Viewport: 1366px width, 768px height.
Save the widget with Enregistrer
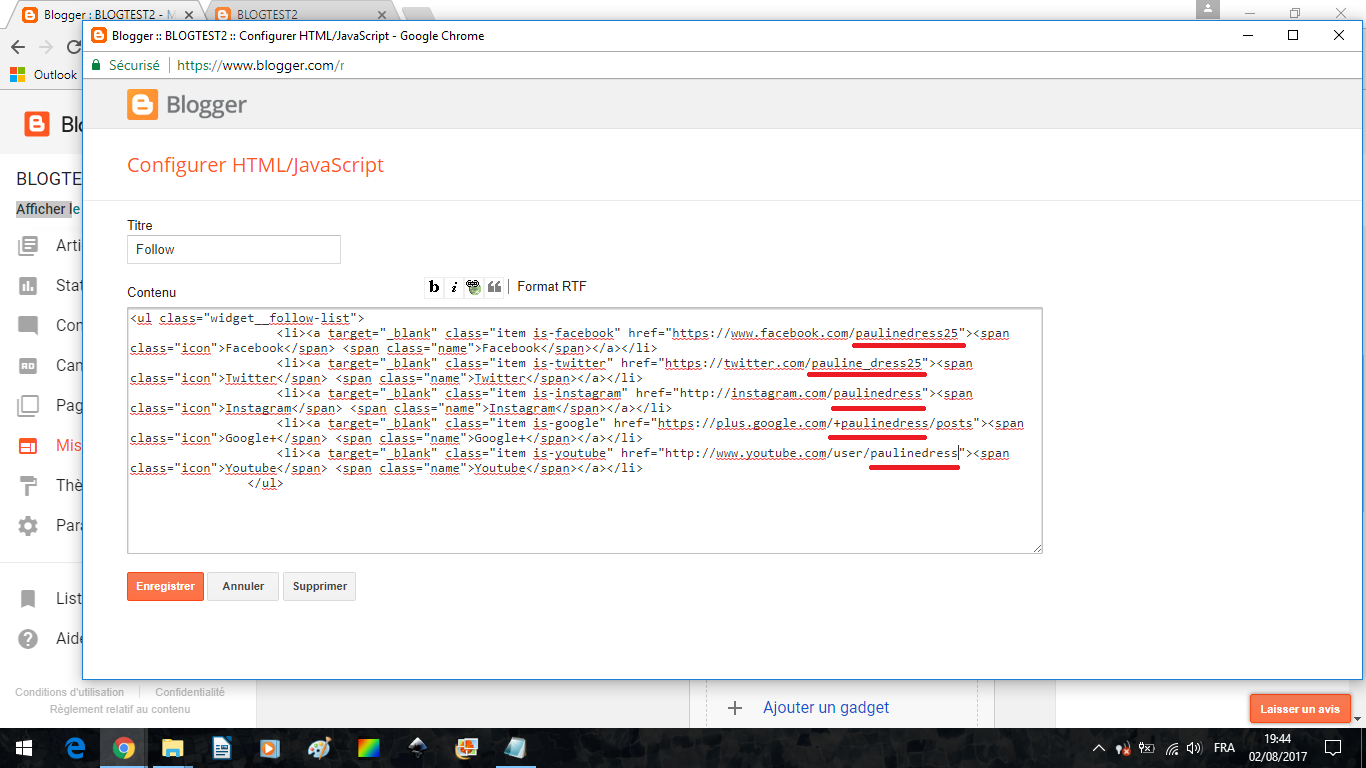point(165,586)
